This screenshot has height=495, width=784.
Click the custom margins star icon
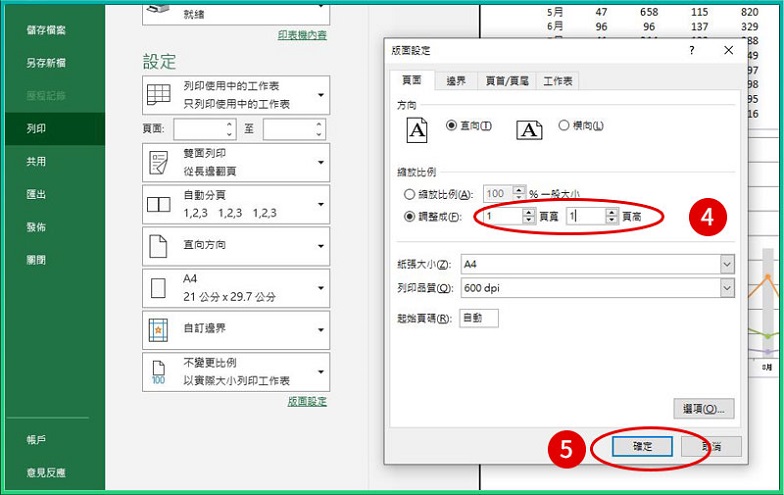tap(158, 330)
